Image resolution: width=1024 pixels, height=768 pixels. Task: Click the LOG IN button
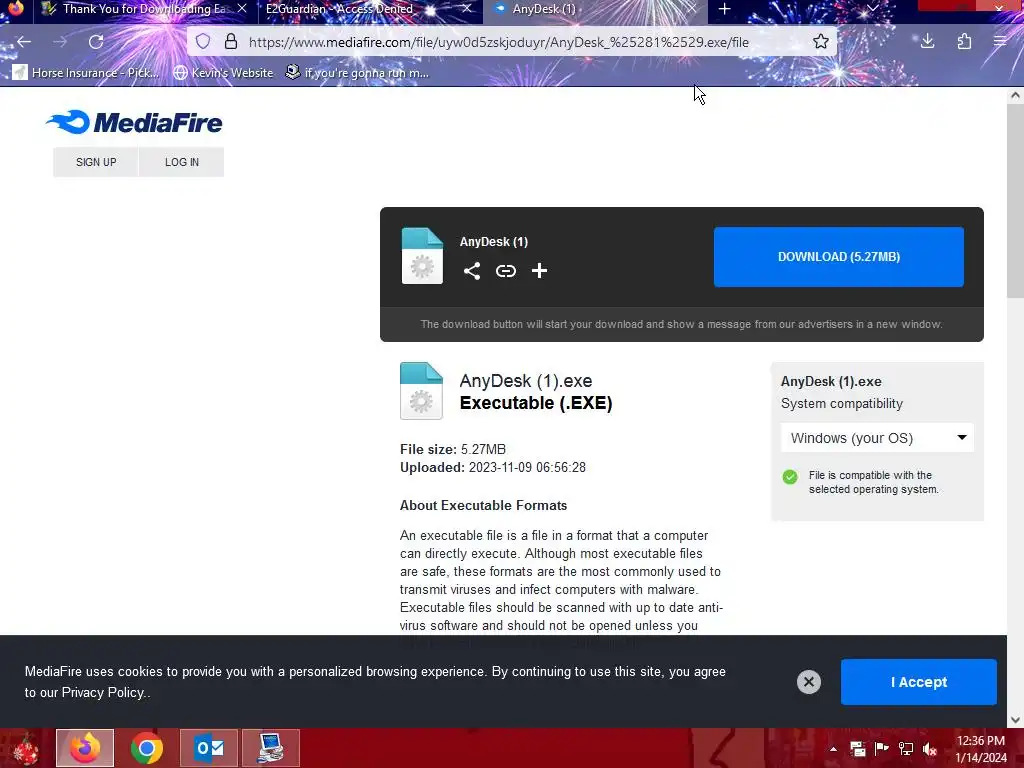click(182, 162)
